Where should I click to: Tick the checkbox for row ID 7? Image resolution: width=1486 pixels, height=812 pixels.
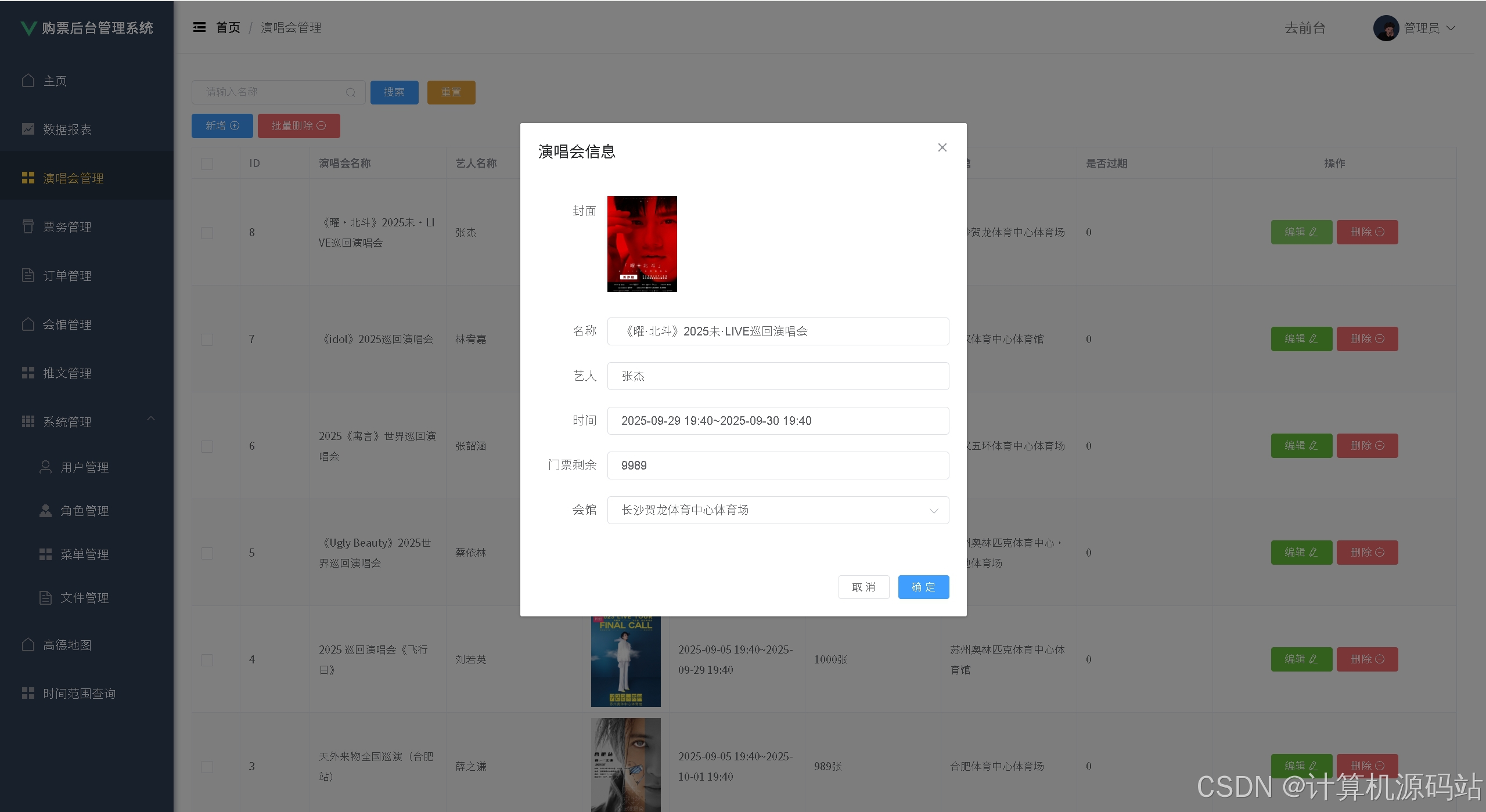[207, 340]
